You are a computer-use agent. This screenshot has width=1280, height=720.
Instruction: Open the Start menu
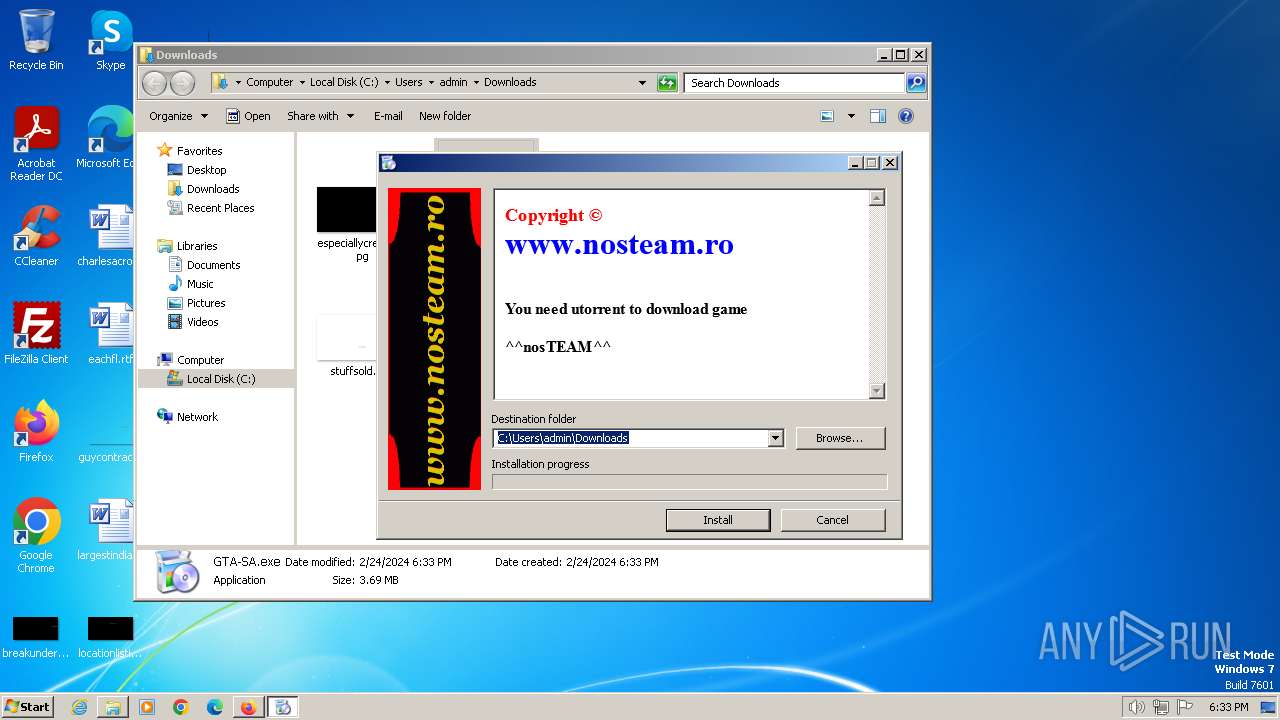click(27, 706)
